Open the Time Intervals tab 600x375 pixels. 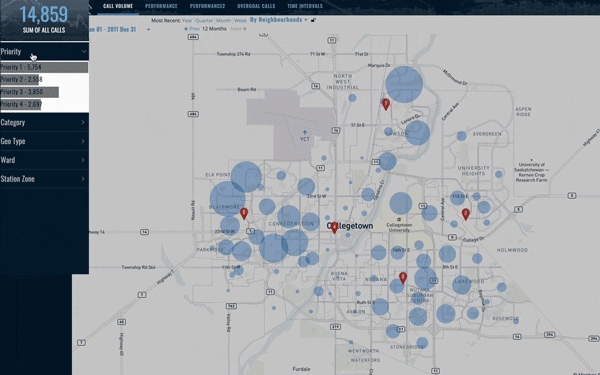[x=305, y=6]
